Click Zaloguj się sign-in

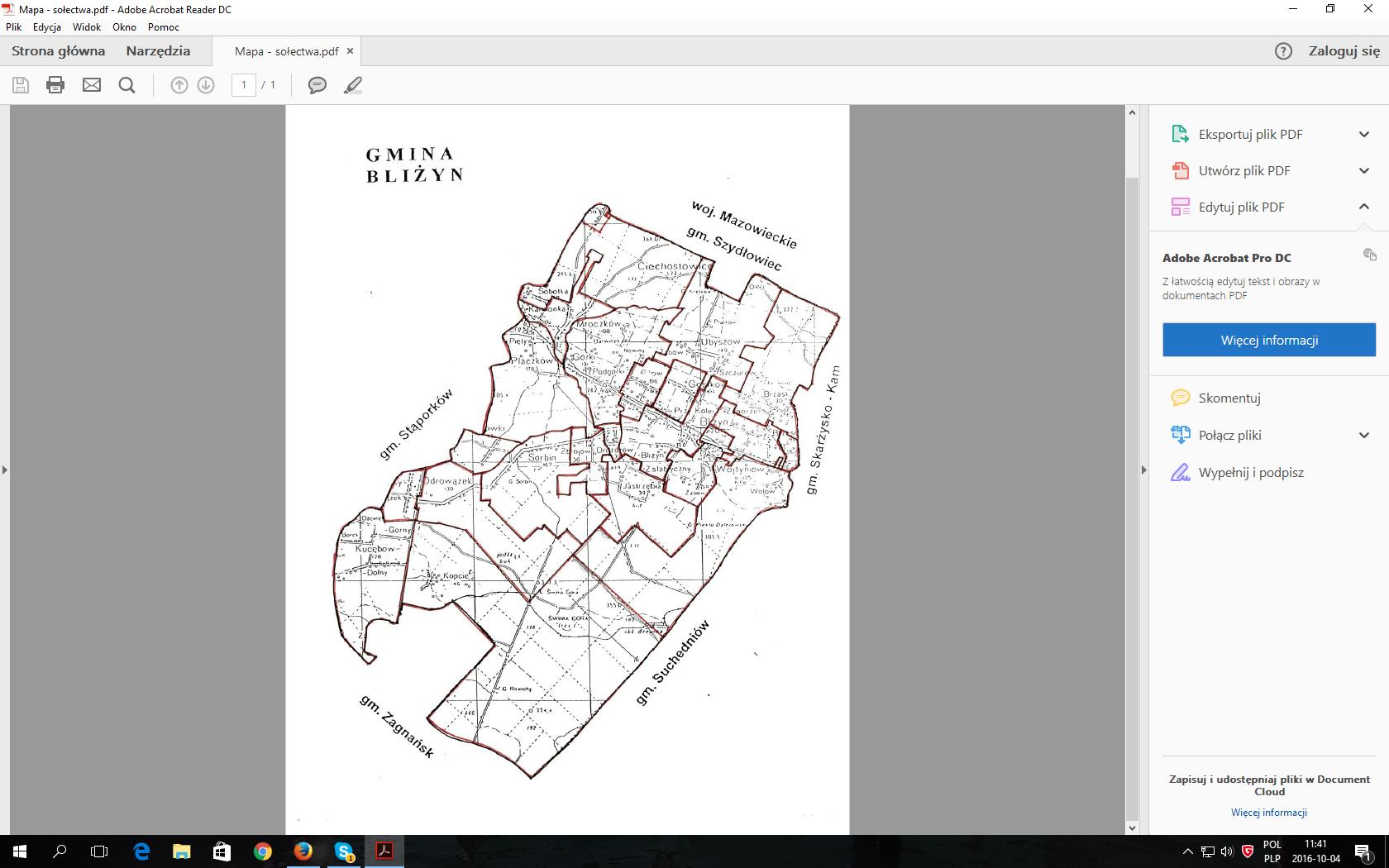[1344, 51]
